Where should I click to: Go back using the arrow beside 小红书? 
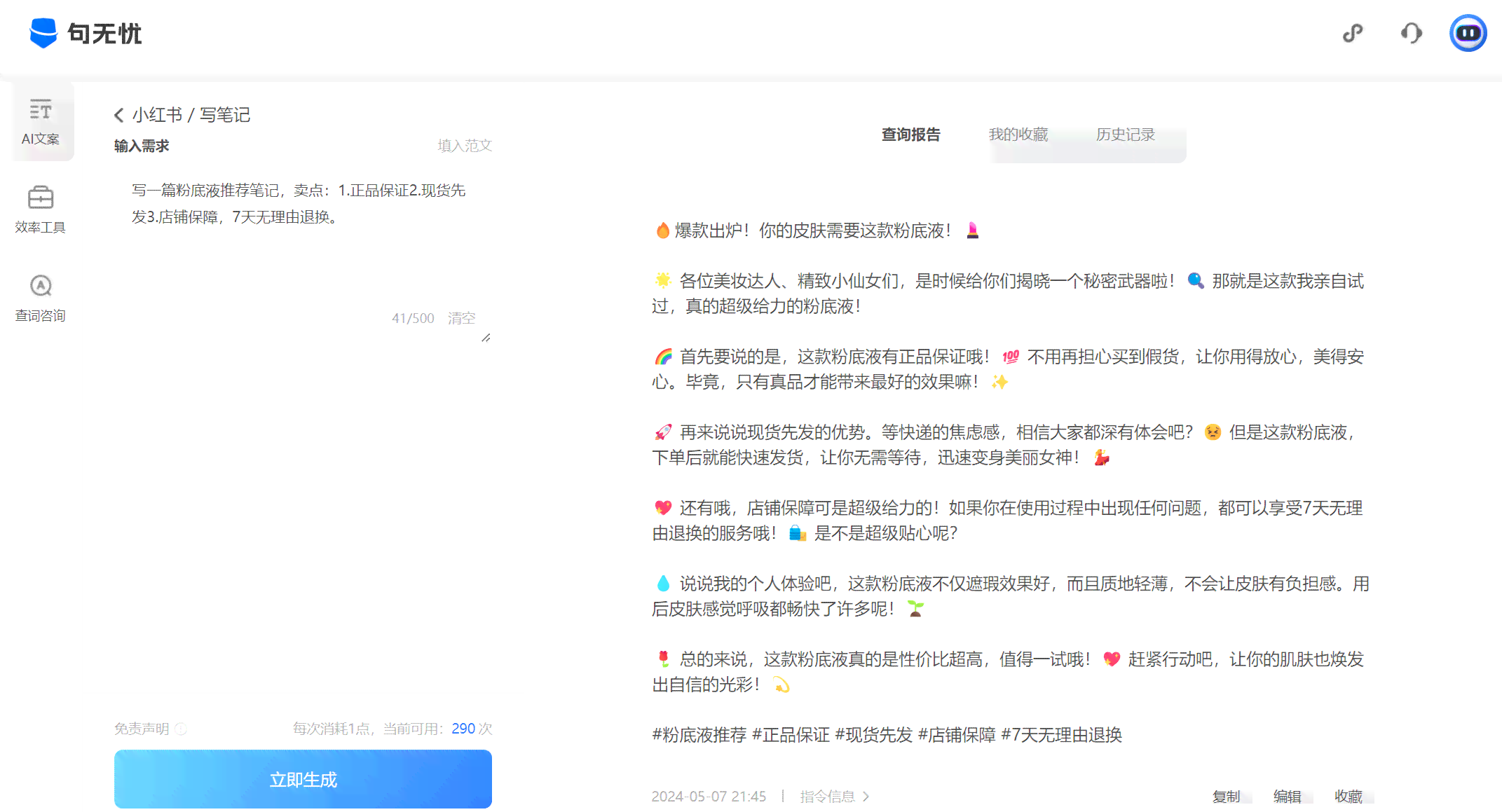point(118,115)
